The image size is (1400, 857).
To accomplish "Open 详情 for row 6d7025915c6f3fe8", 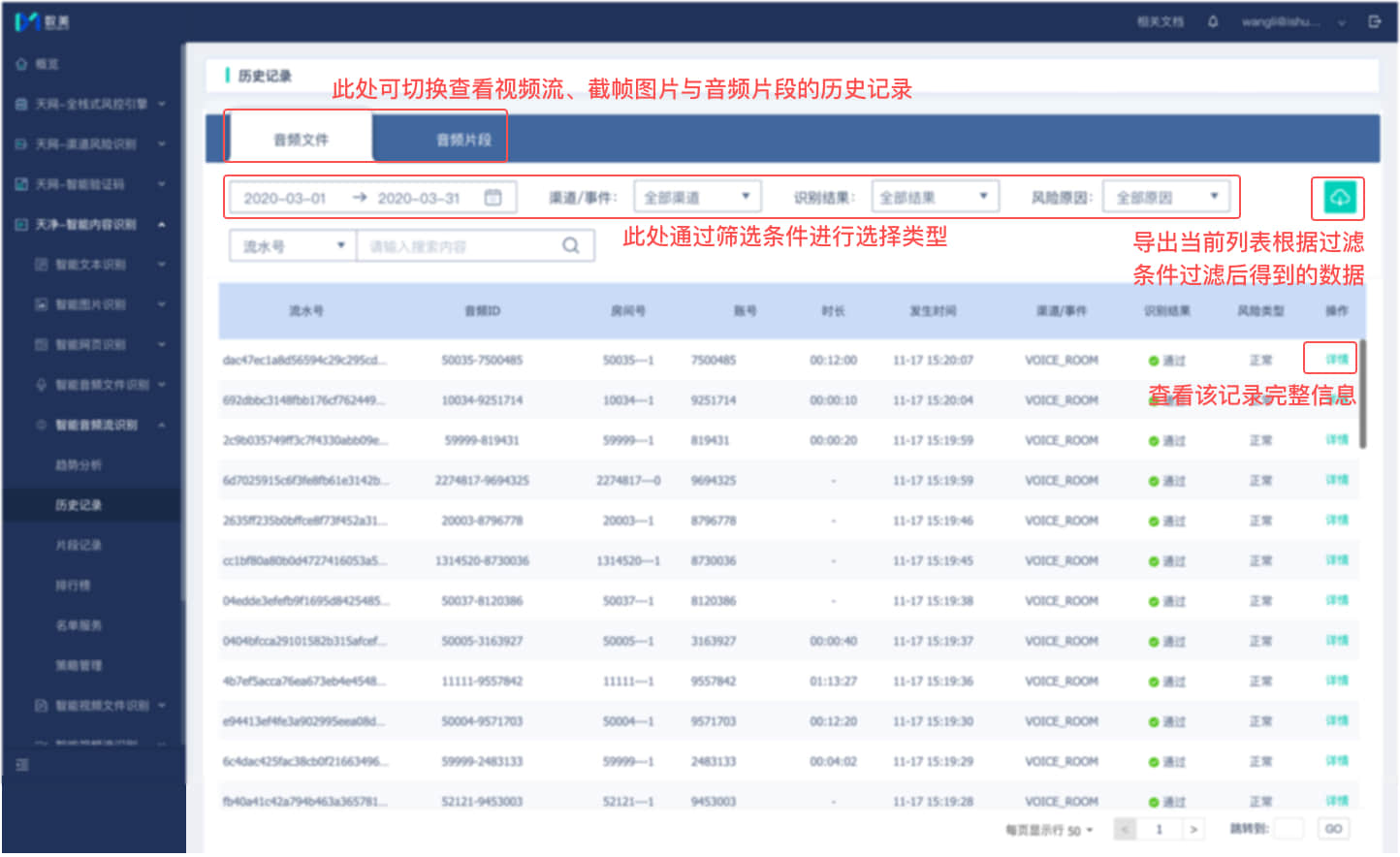I will point(1337,480).
